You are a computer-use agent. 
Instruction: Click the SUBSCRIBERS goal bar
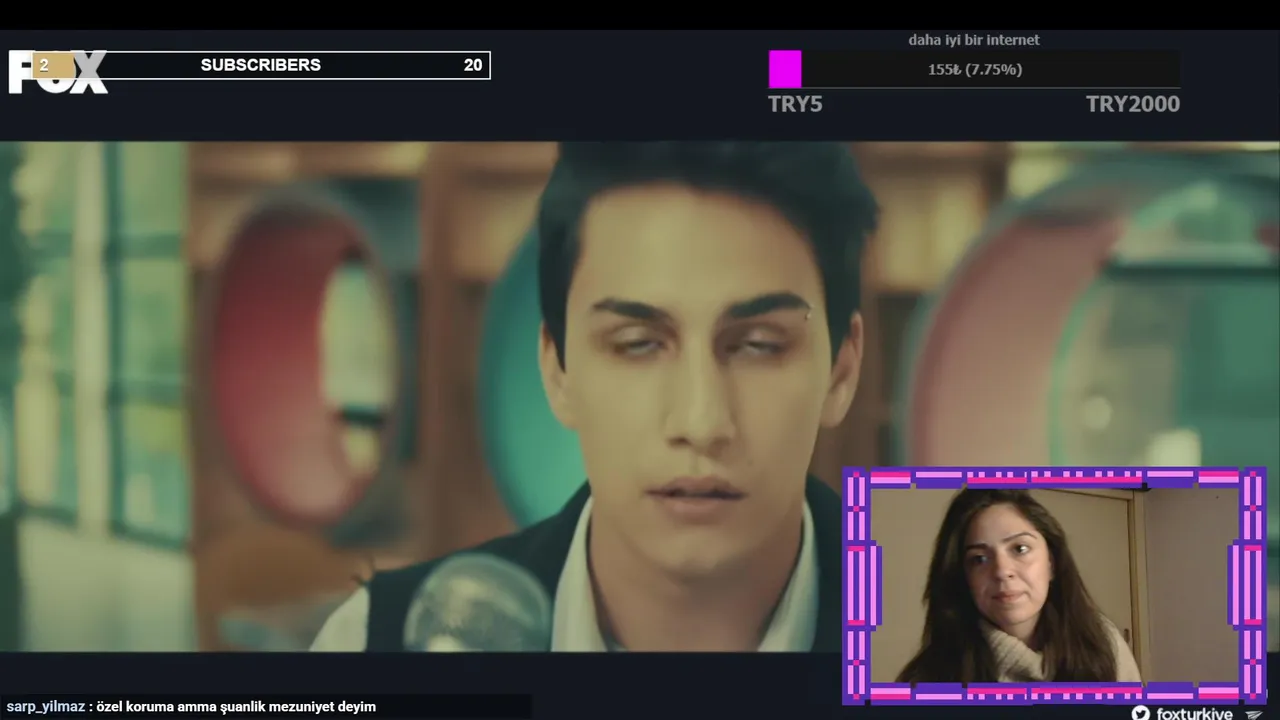click(262, 65)
